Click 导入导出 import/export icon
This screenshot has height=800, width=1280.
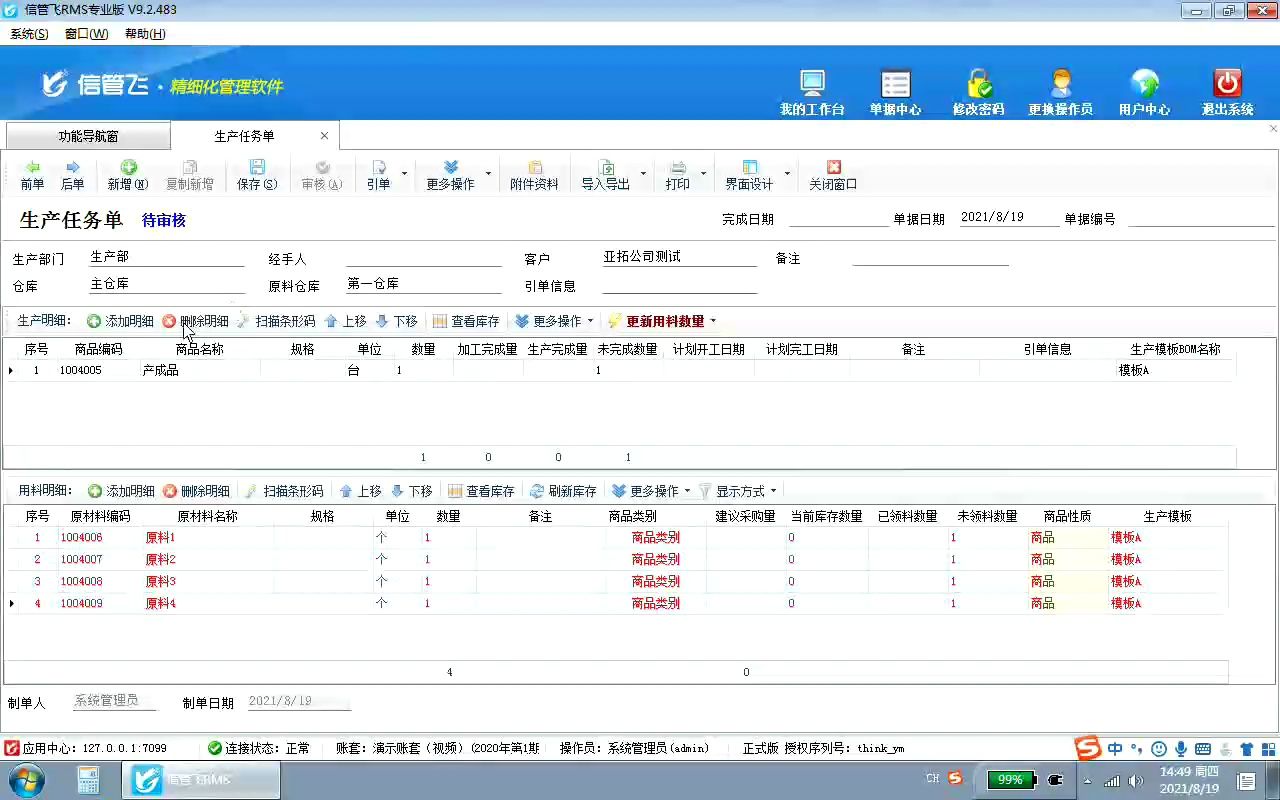click(x=606, y=175)
